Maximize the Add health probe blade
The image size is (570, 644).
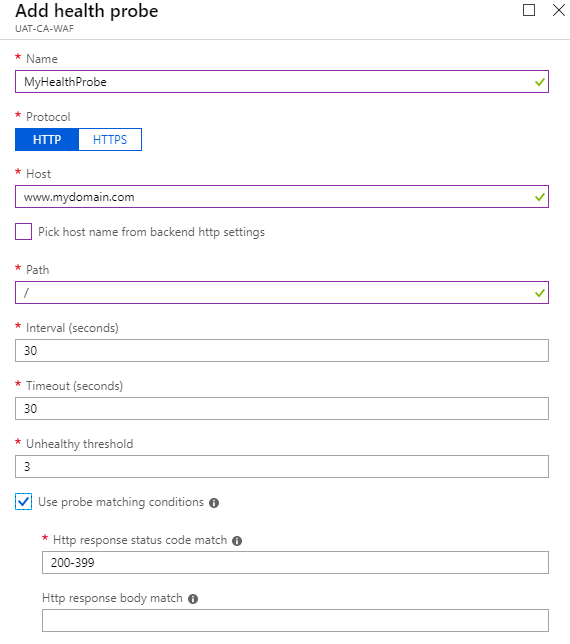pos(529,10)
